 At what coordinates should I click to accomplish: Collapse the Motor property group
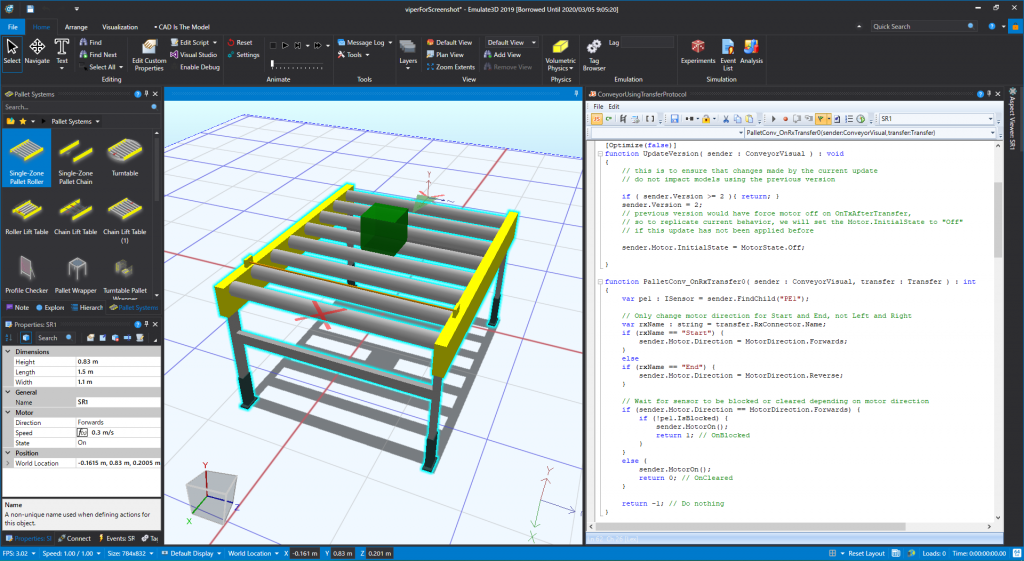(x=8, y=413)
